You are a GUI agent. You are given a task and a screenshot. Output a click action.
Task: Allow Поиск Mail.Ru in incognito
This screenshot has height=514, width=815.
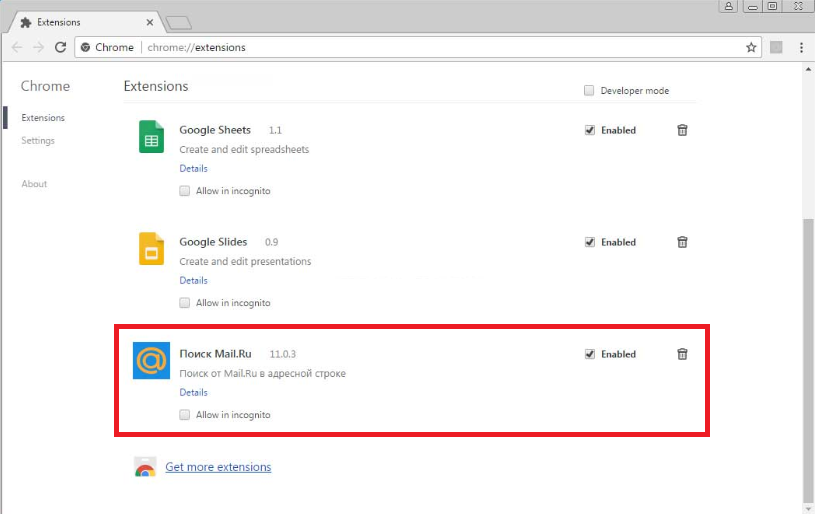[x=185, y=415]
